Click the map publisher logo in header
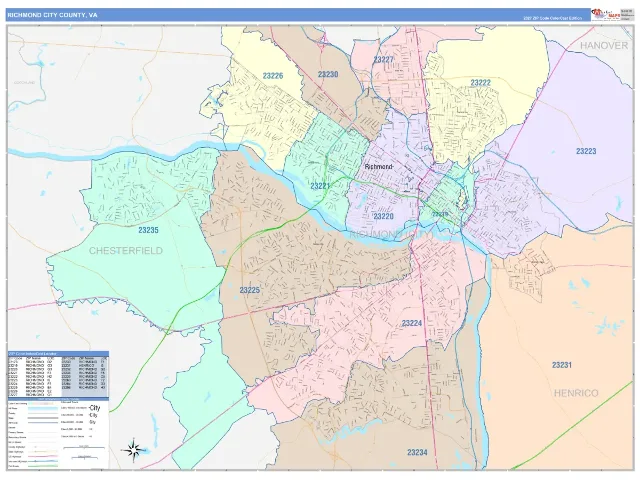The height and width of the screenshot is (480, 640). (606, 14)
